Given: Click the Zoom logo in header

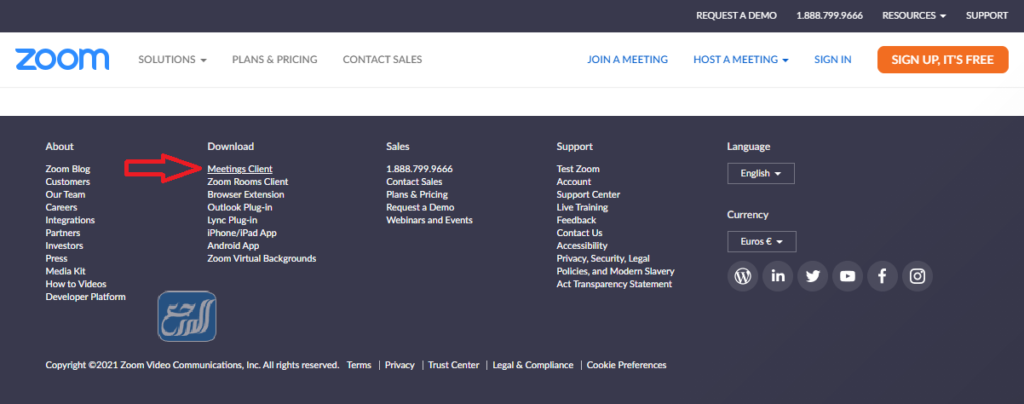Looking at the screenshot, I should coord(62,59).
